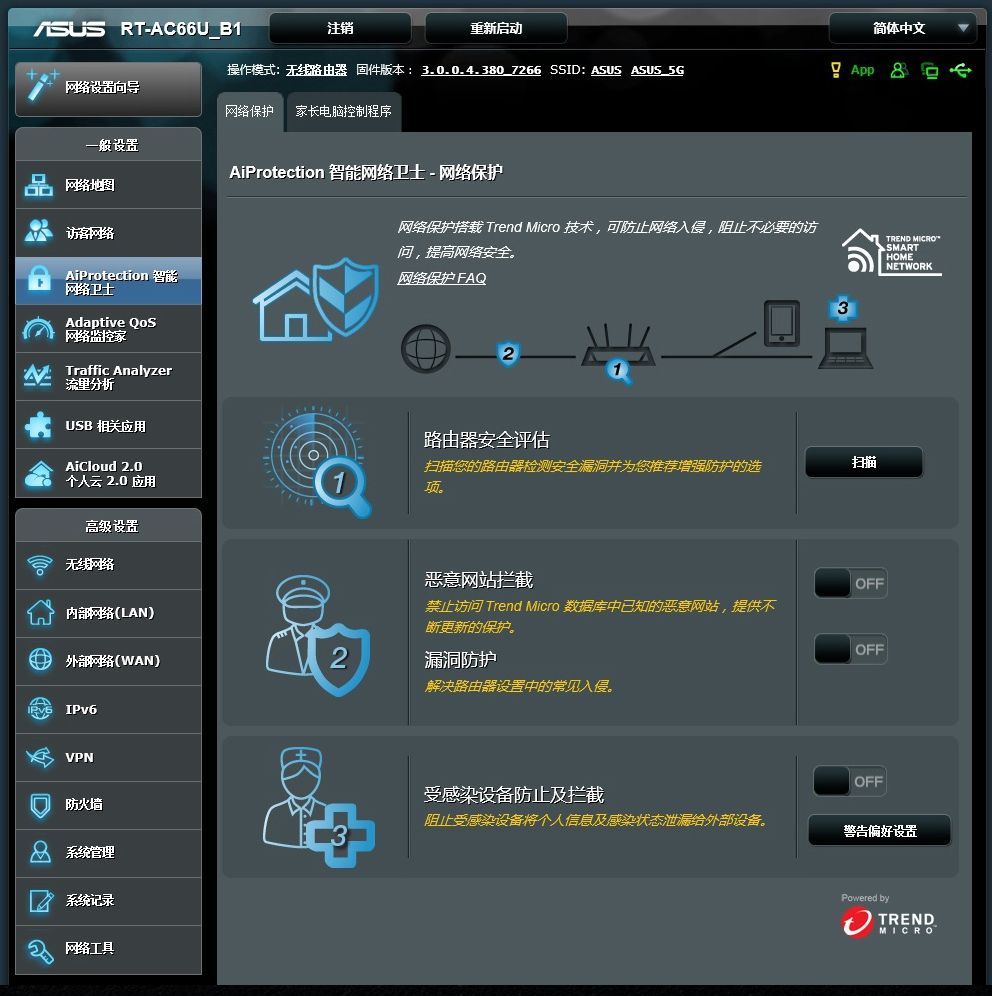Screen dimensions: 992x996
Task: Click the AiCloud 2.0 cloud icon
Action: pos(39,474)
